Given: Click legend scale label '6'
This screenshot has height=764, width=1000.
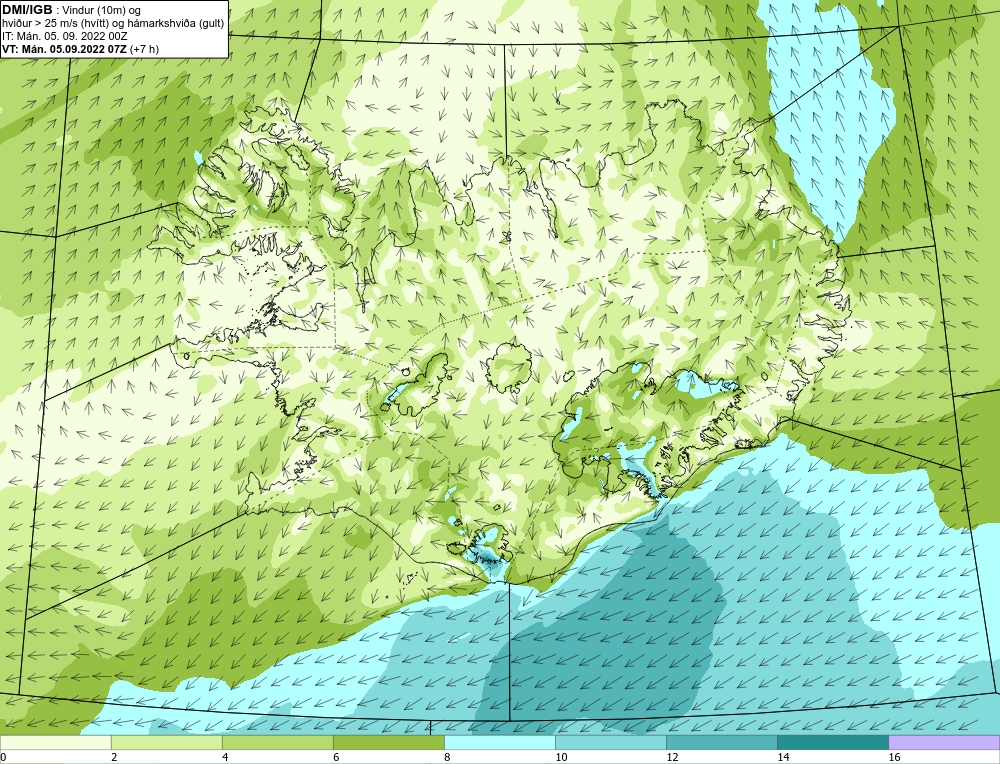Looking at the screenshot, I should tap(336, 757).
